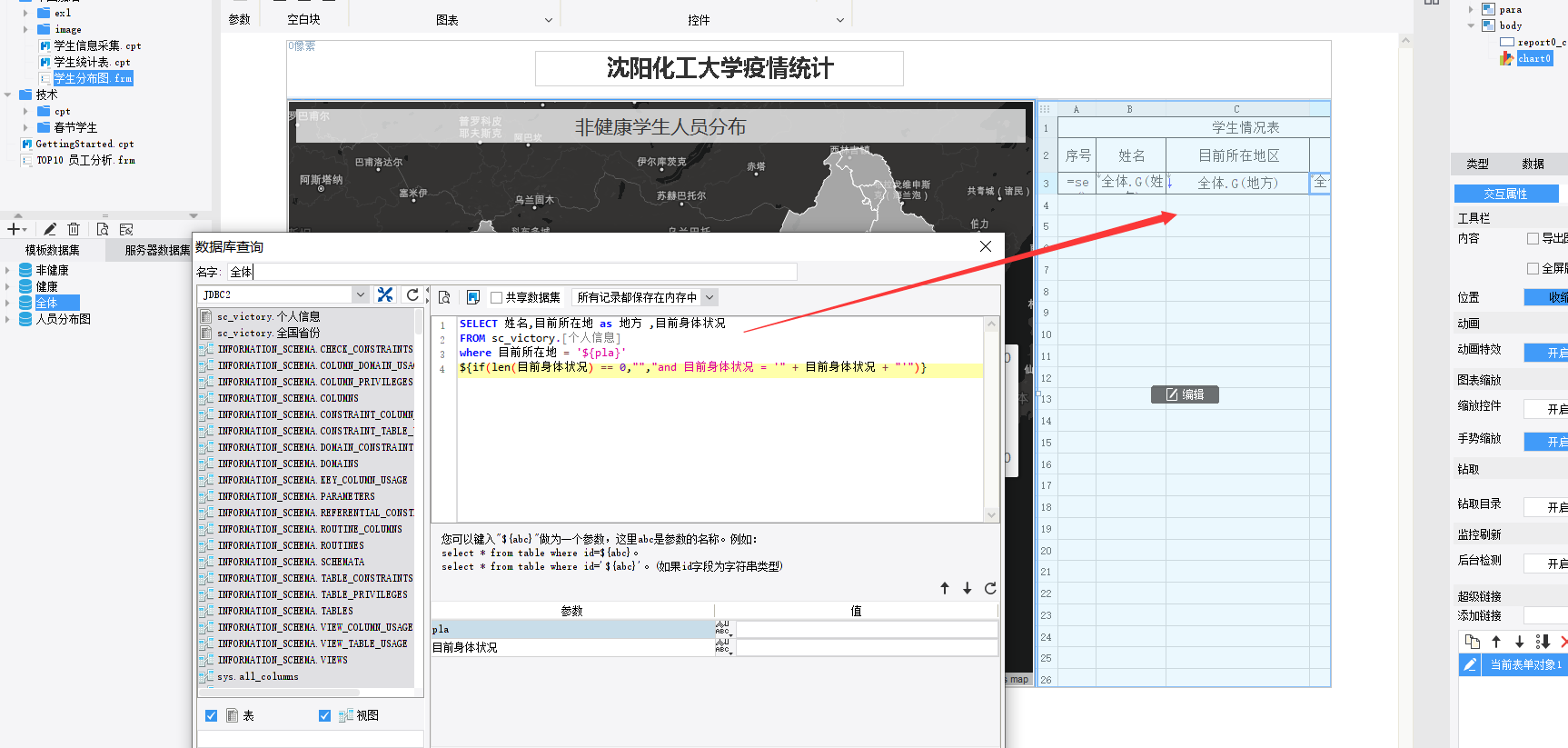1568x748 pixels.
Task: Click sort hyperlinks icon in link toolbar
Action: 1543,642
